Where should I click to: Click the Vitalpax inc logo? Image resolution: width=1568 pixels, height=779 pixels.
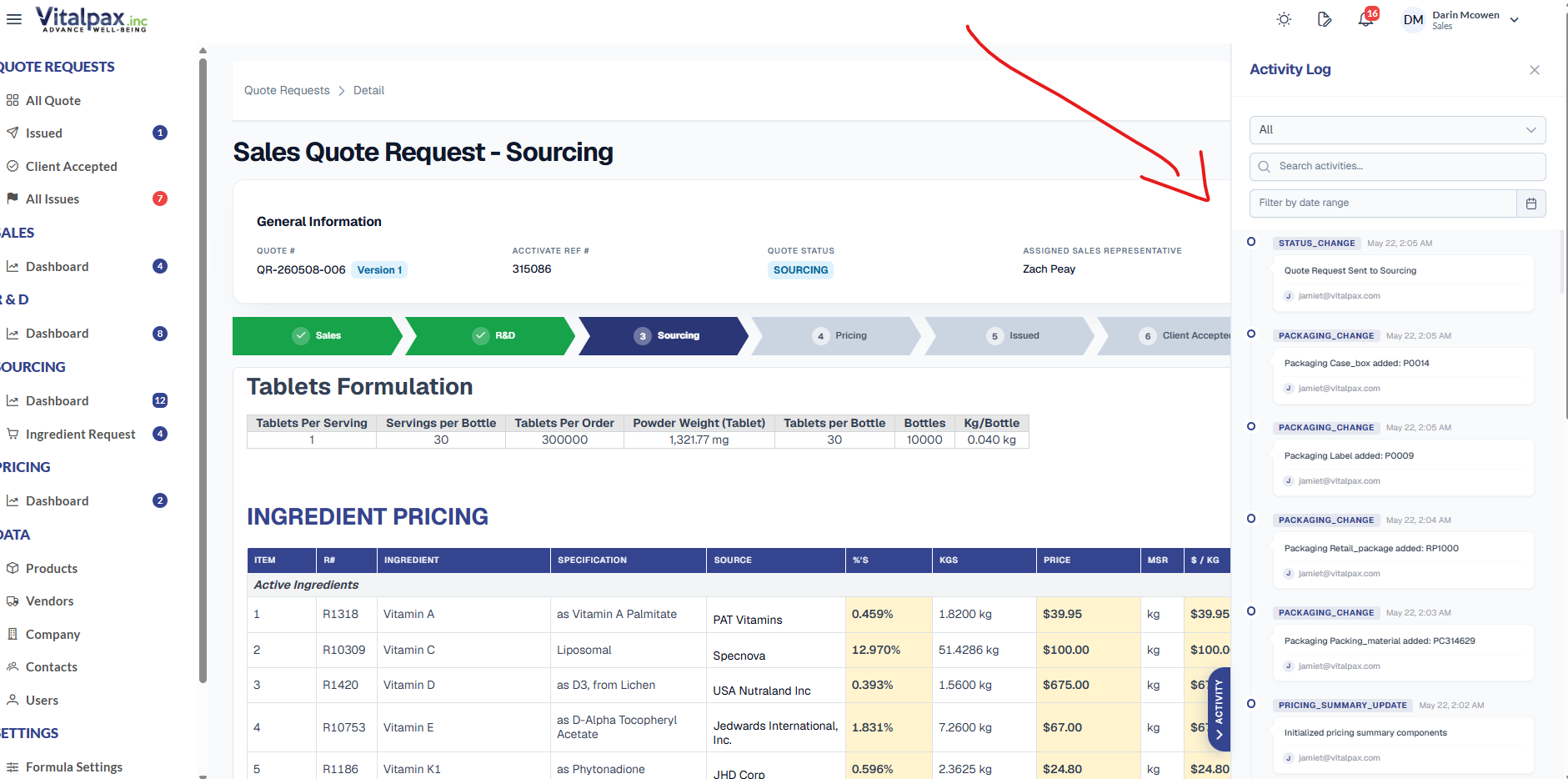pyautogui.click(x=91, y=19)
